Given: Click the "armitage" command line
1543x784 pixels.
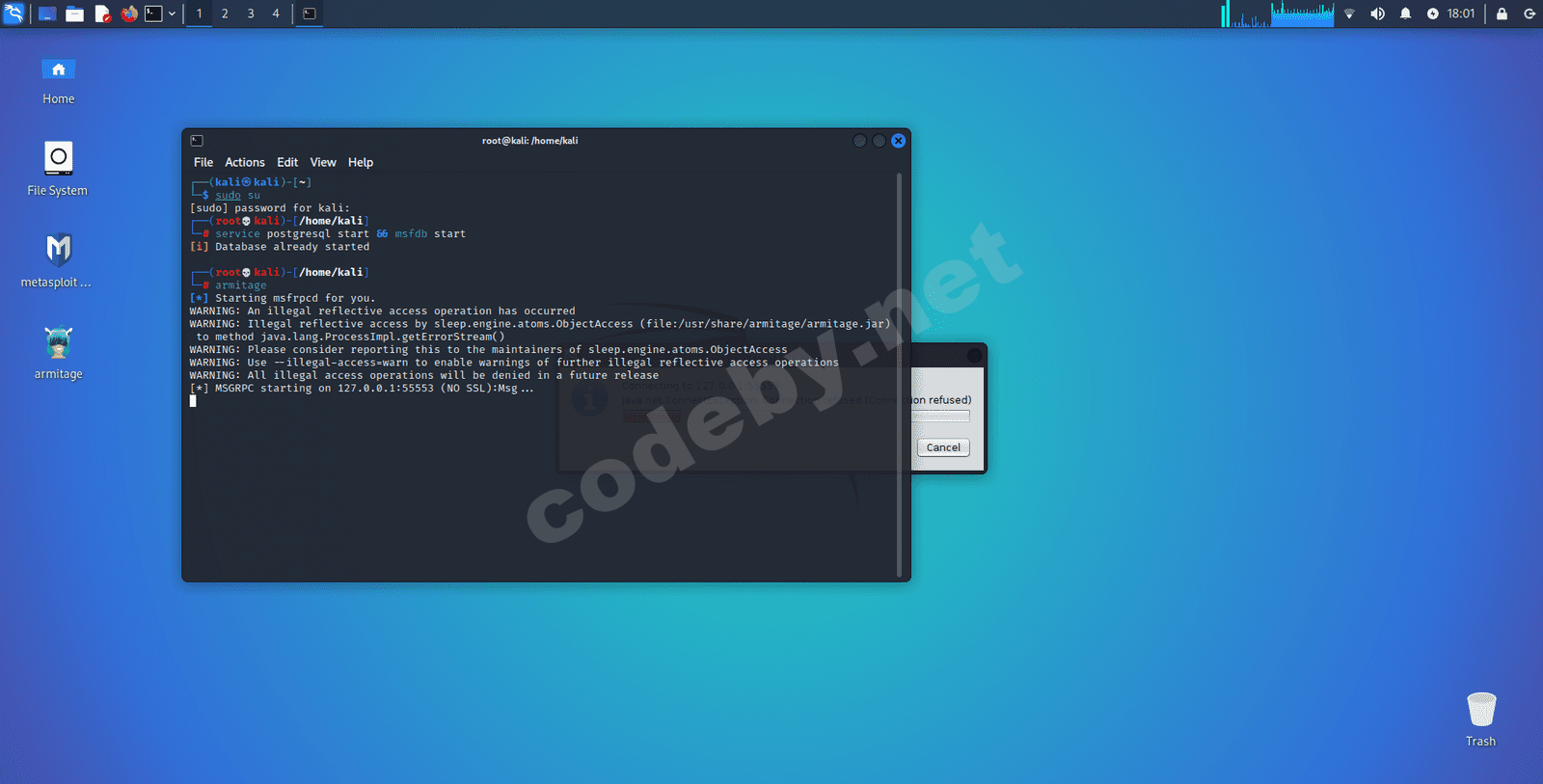Looking at the screenshot, I should click(x=240, y=285).
